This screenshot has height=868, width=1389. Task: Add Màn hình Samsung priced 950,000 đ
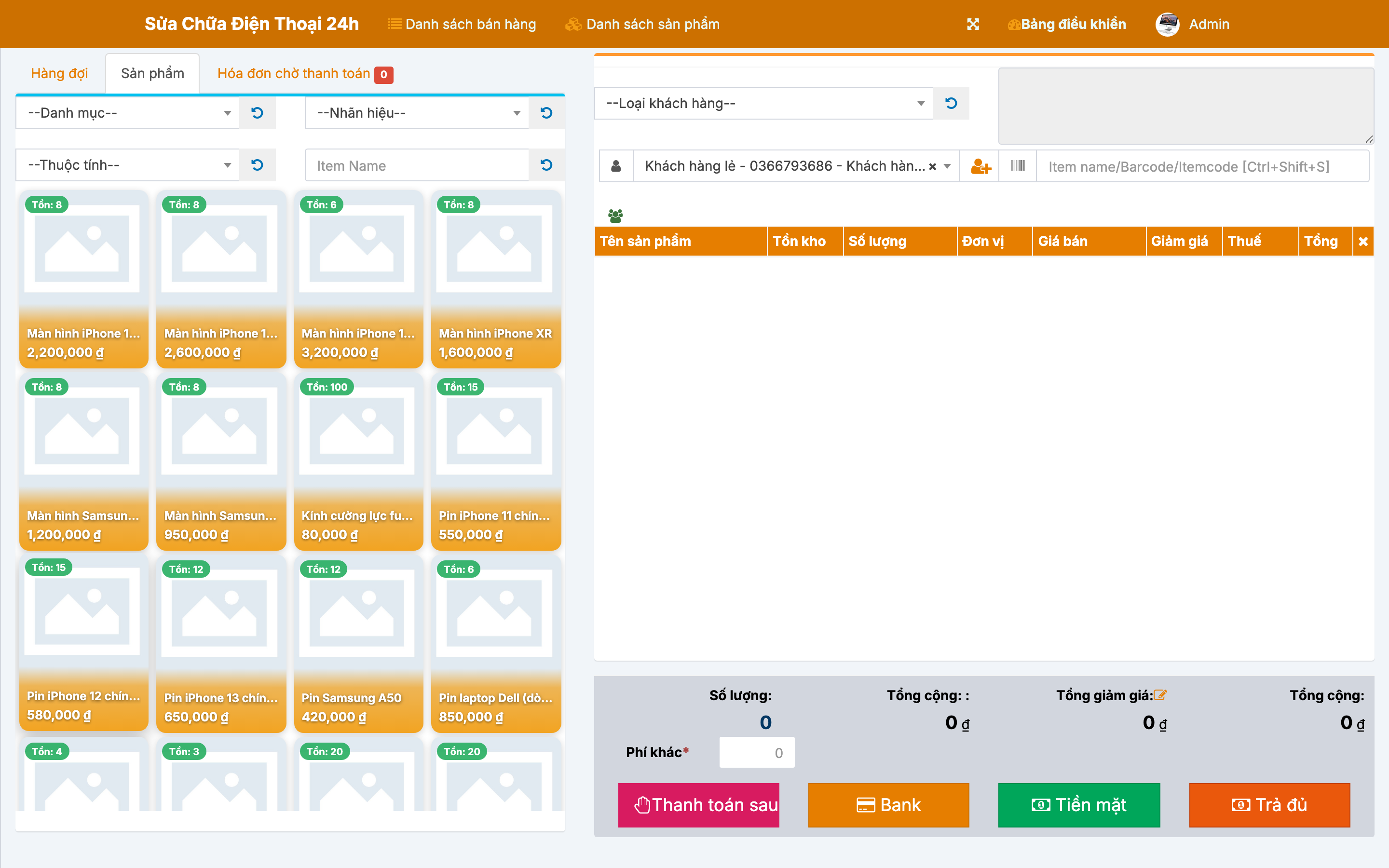coord(221,461)
